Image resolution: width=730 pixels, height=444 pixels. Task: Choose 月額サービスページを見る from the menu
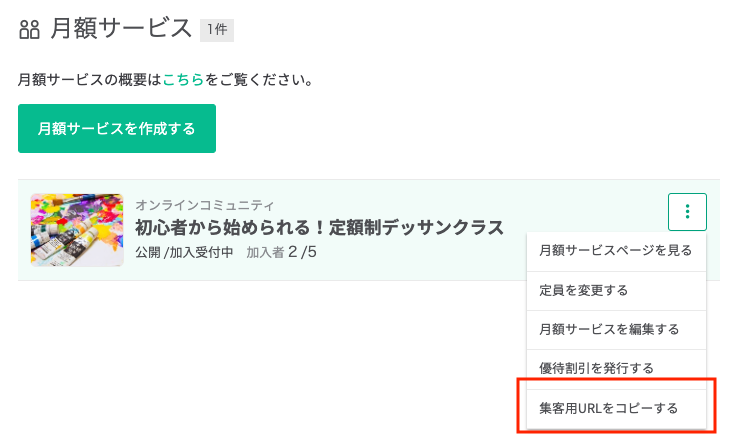point(616,251)
